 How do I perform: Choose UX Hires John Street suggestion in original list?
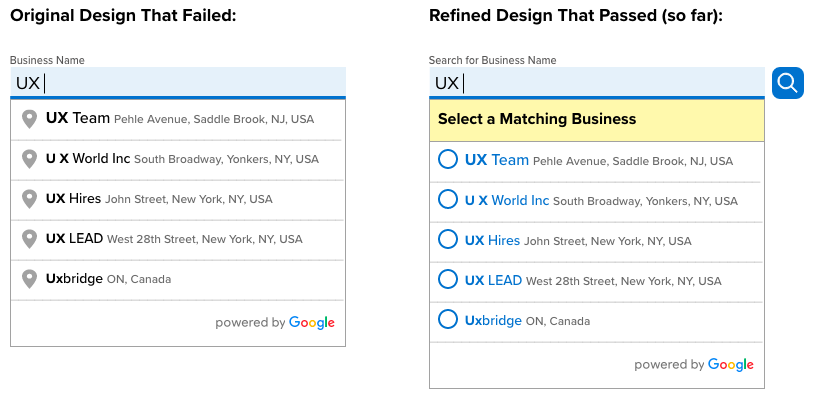coord(178,199)
